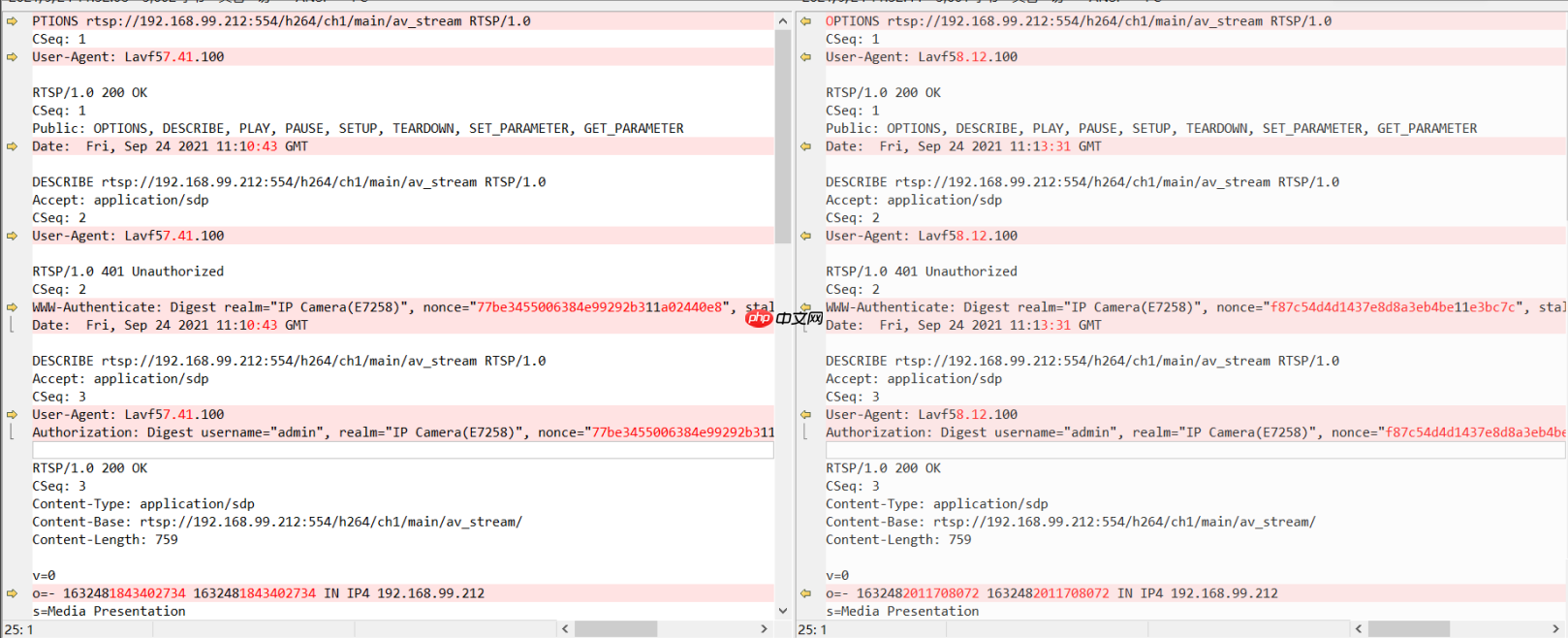This screenshot has height=638, width=1568.
Task: Click left pane horizontal scrollbar thumb
Action: (615, 629)
